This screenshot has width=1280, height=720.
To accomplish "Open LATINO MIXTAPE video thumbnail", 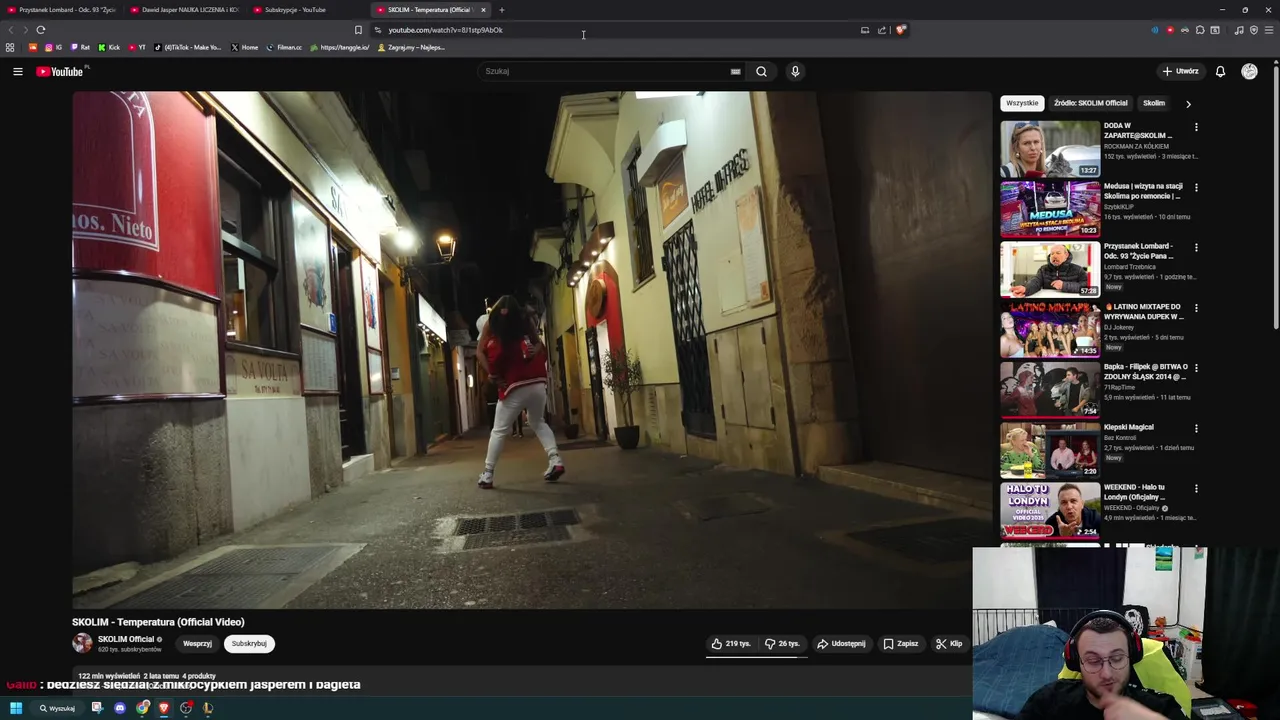I will click(x=1050, y=330).
